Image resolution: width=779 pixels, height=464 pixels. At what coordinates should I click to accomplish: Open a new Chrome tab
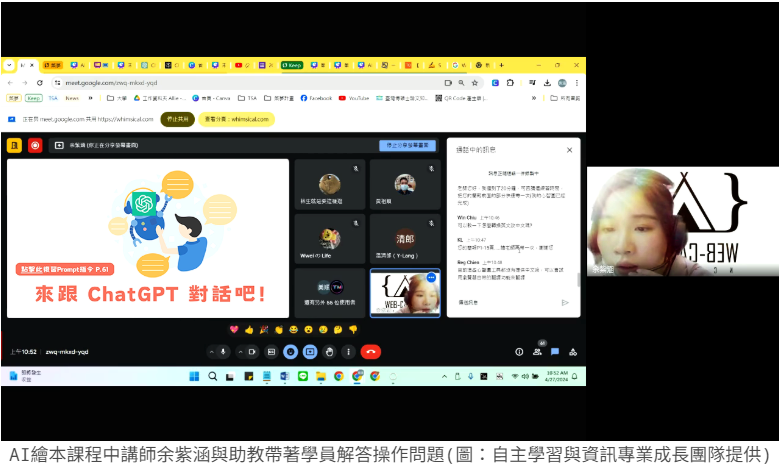click(502, 65)
